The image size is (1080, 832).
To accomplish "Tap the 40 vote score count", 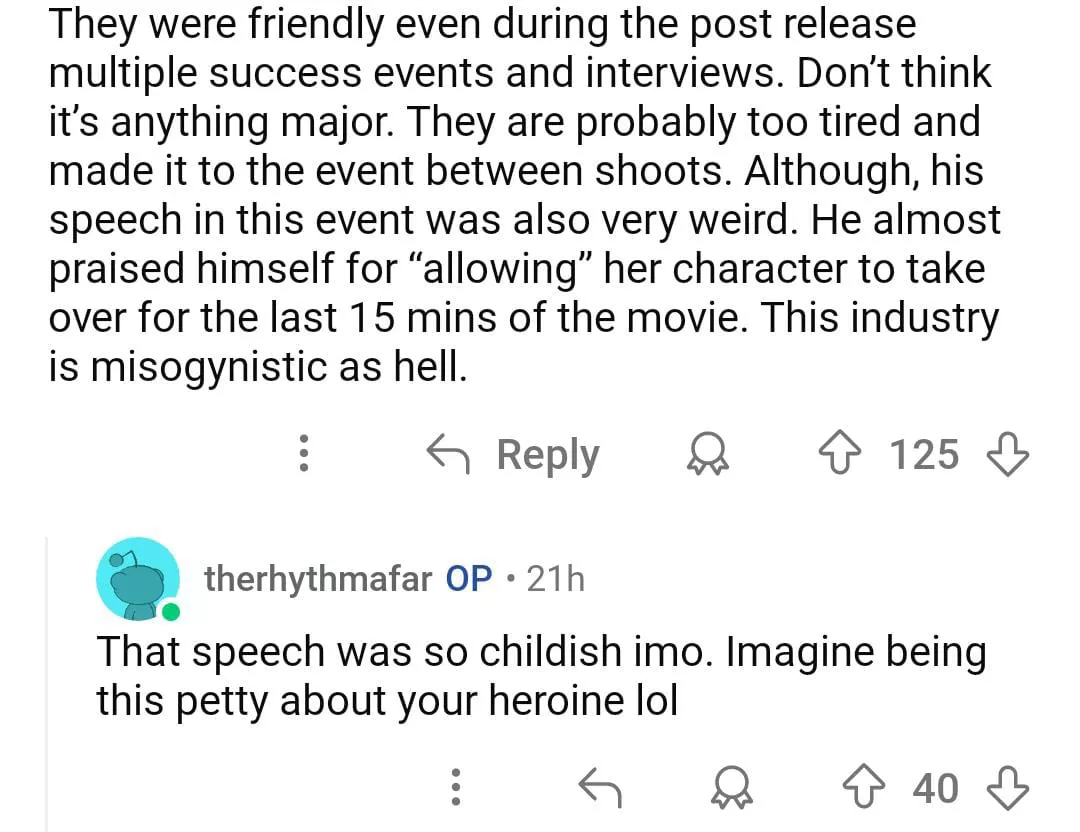I will tap(935, 788).
